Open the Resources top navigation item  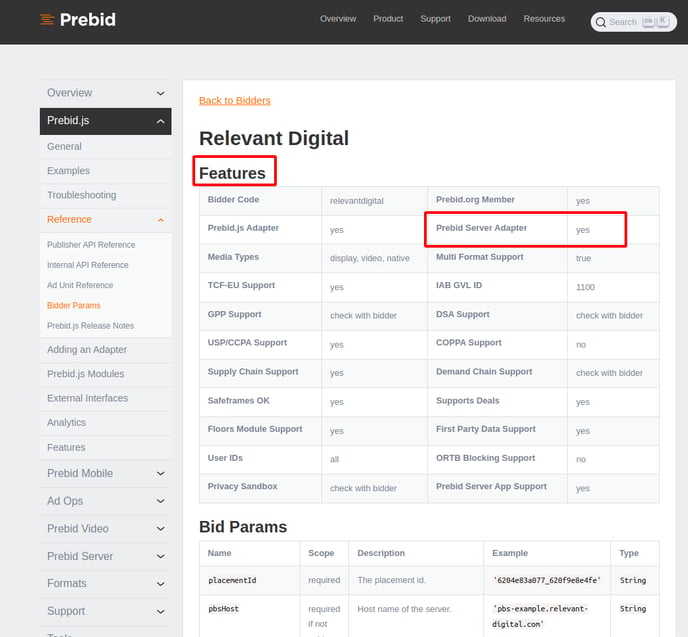[x=544, y=19]
